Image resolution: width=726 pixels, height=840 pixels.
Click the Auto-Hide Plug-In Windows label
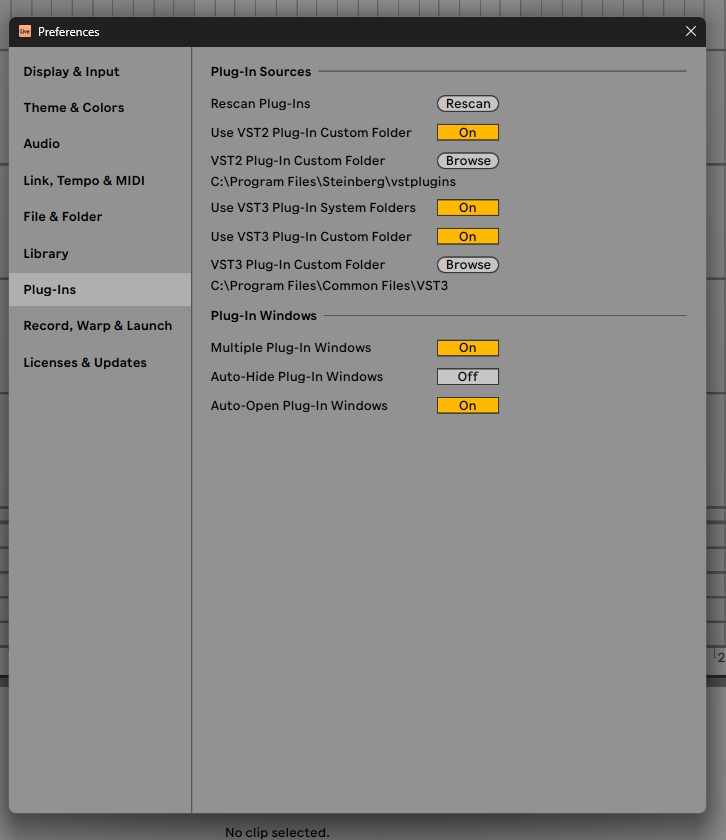click(296, 377)
